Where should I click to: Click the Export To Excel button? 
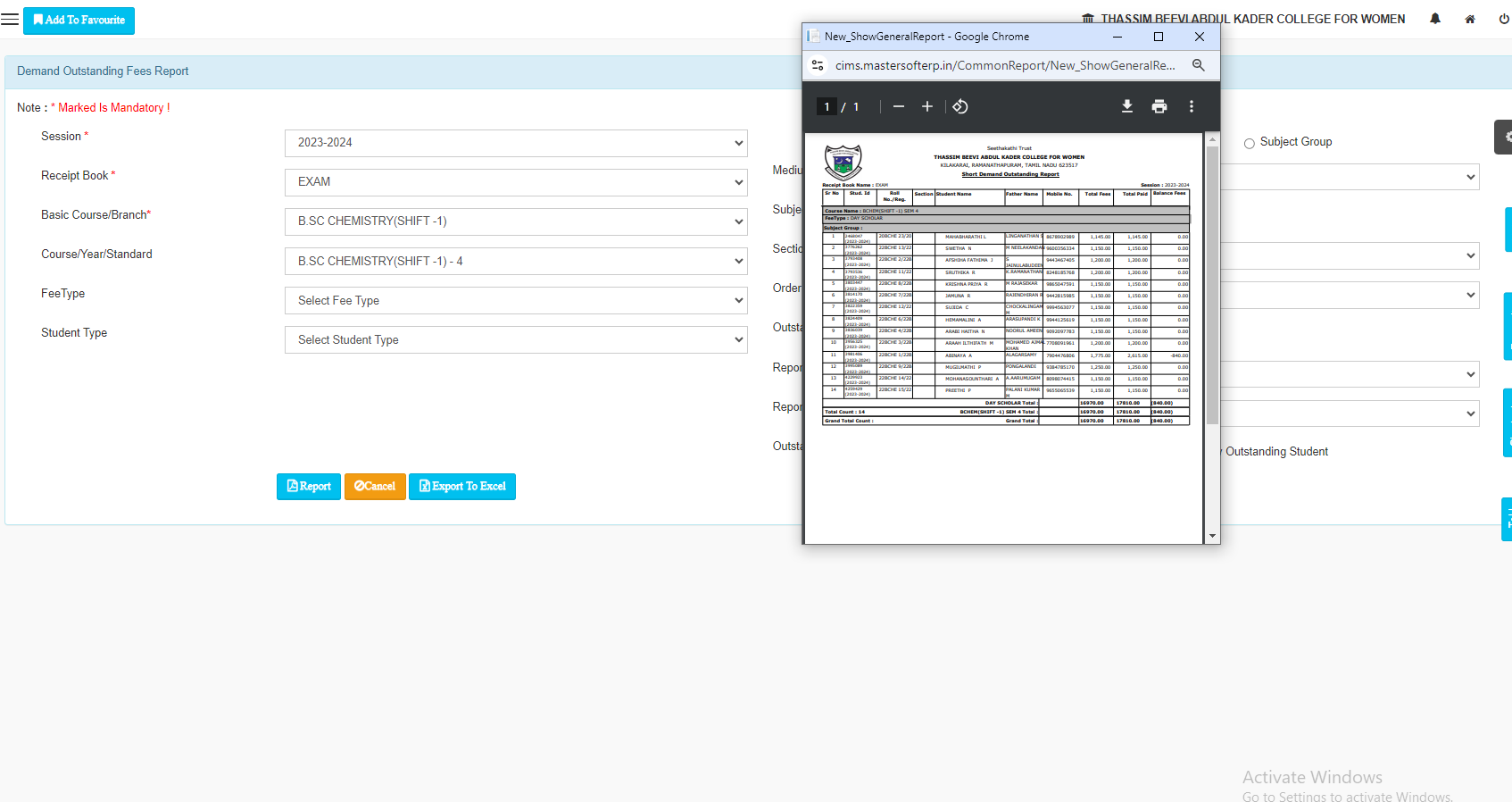(x=462, y=487)
